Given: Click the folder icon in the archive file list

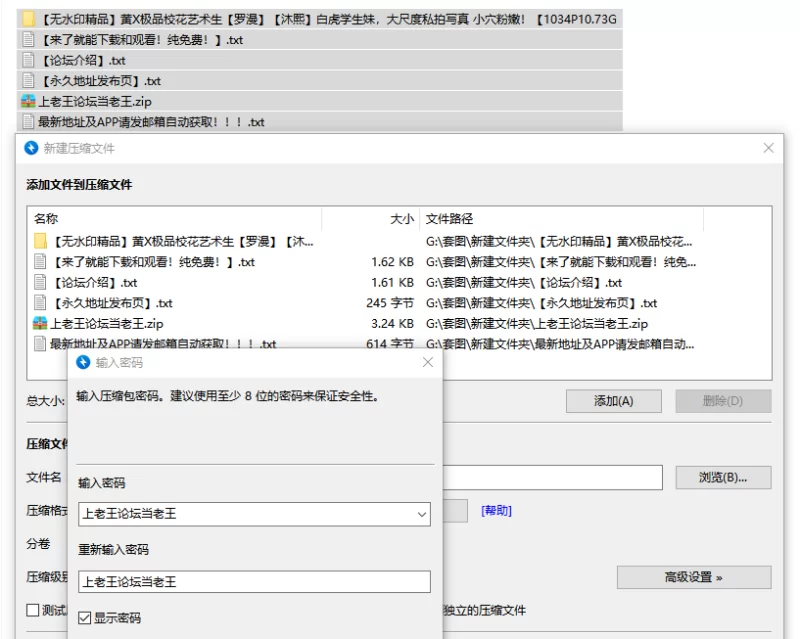Looking at the screenshot, I should pos(40,241).
